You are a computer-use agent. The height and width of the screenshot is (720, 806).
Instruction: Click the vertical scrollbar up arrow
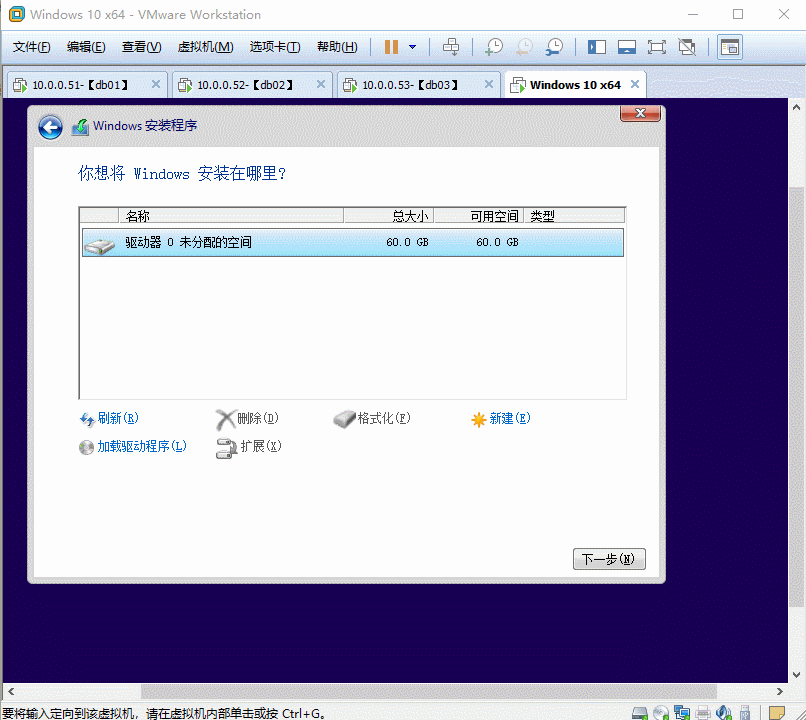click(796, 107)
